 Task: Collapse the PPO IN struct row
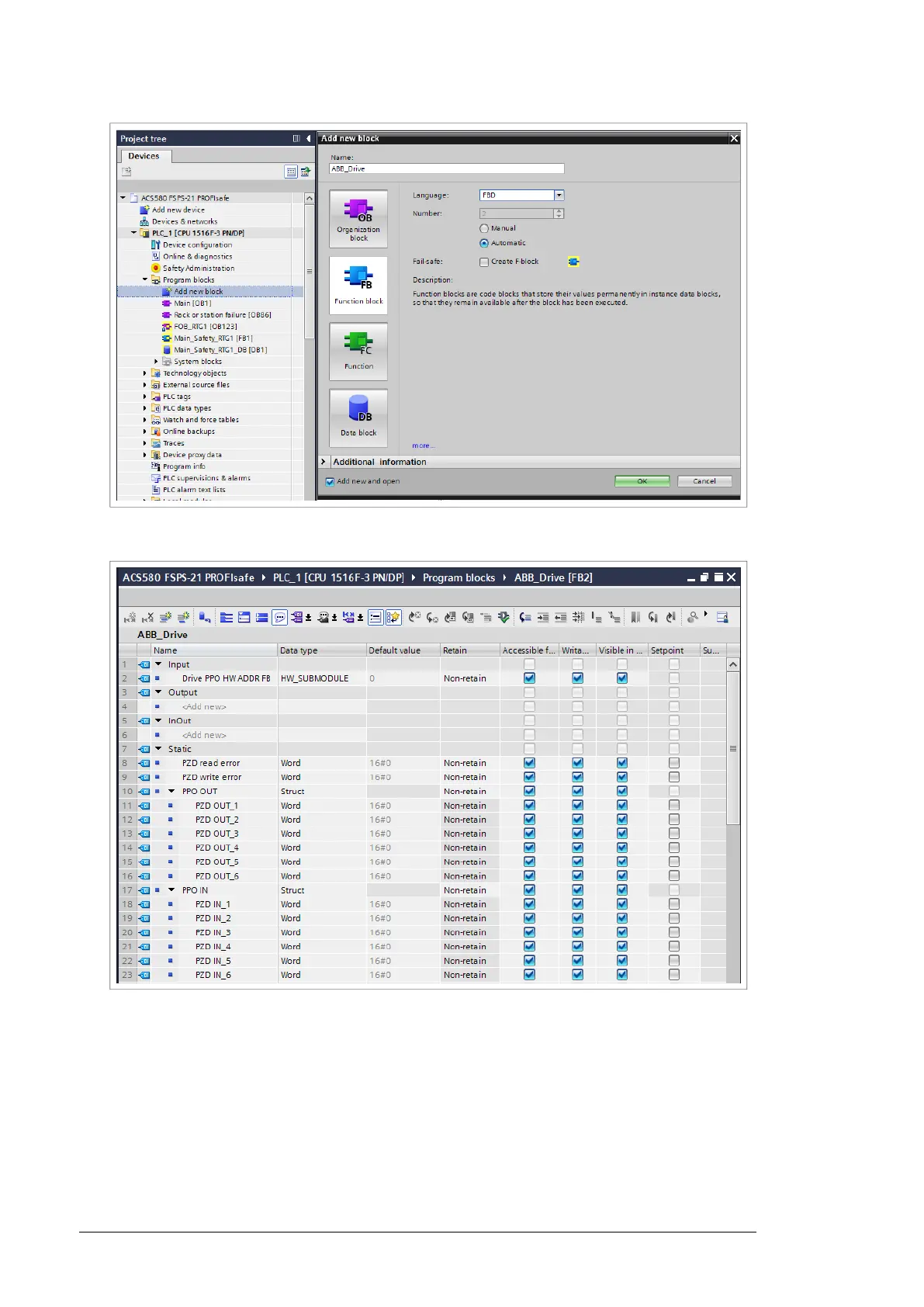pyautogui.click(x=171, y=890)
